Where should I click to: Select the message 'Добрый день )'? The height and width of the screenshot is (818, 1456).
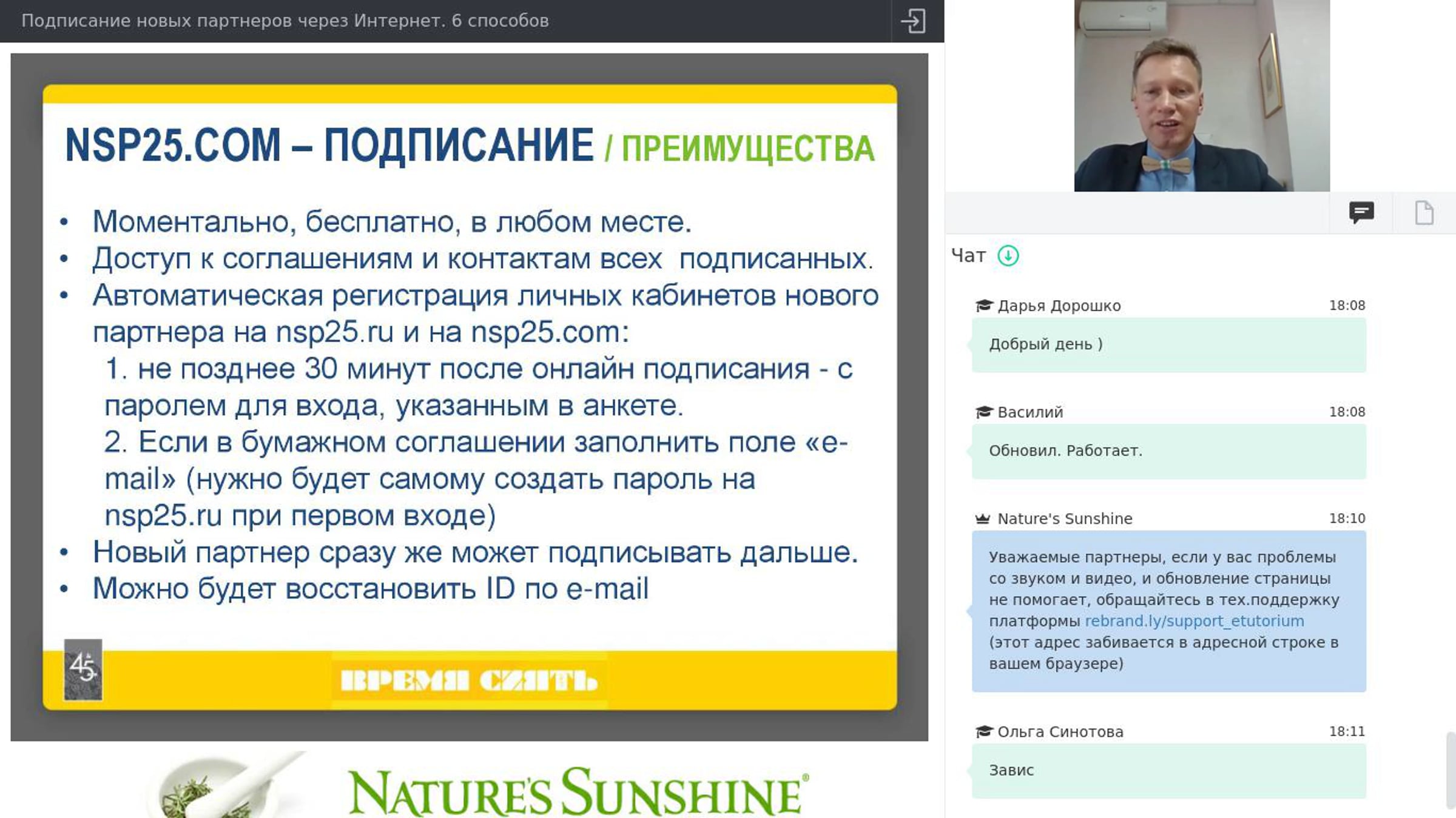[x=1169, y=344]
